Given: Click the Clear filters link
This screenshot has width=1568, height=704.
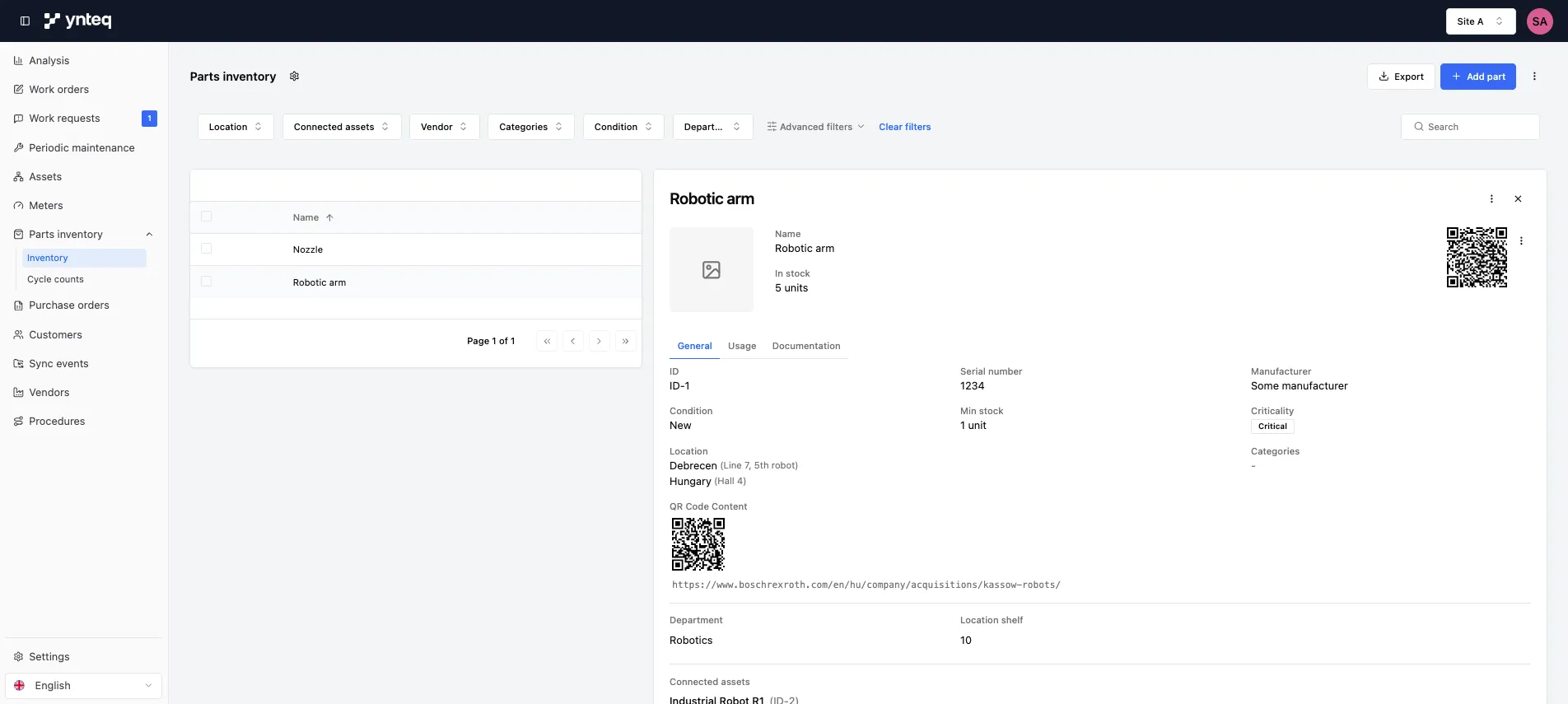Looking at the screenshot, I should (x=905, y=127).
